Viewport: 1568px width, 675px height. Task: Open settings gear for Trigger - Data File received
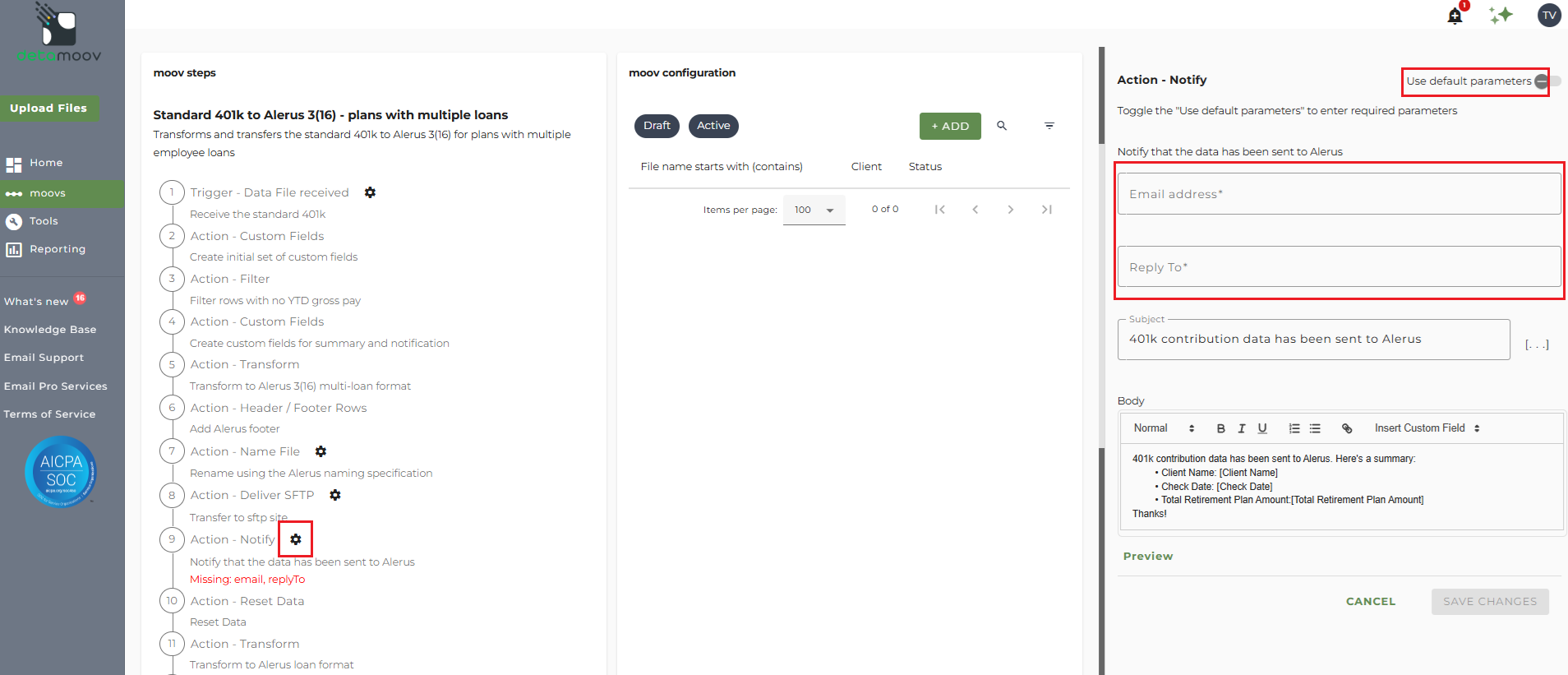click(370, 192)
